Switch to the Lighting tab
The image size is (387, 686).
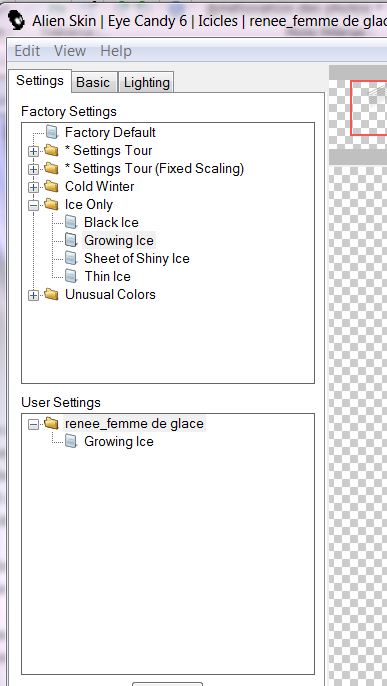tap(146, 82)
